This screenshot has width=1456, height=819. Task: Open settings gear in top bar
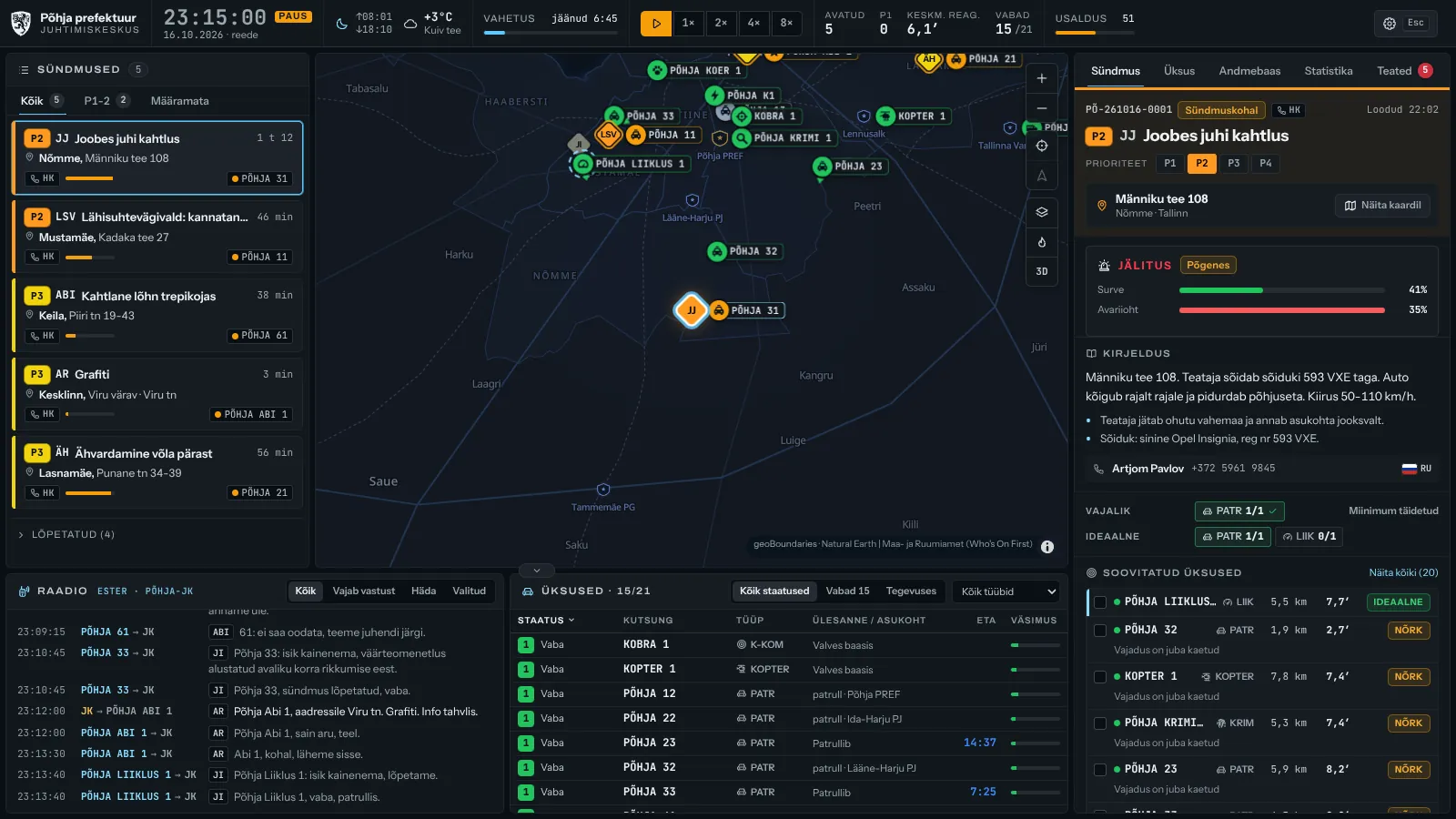(x=1390, y=24)
